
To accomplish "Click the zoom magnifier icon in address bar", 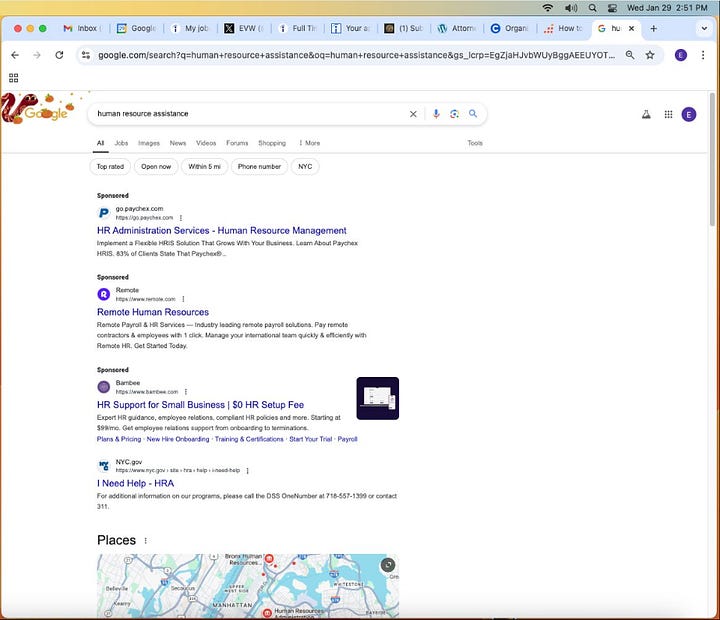I will pos(630,55).
